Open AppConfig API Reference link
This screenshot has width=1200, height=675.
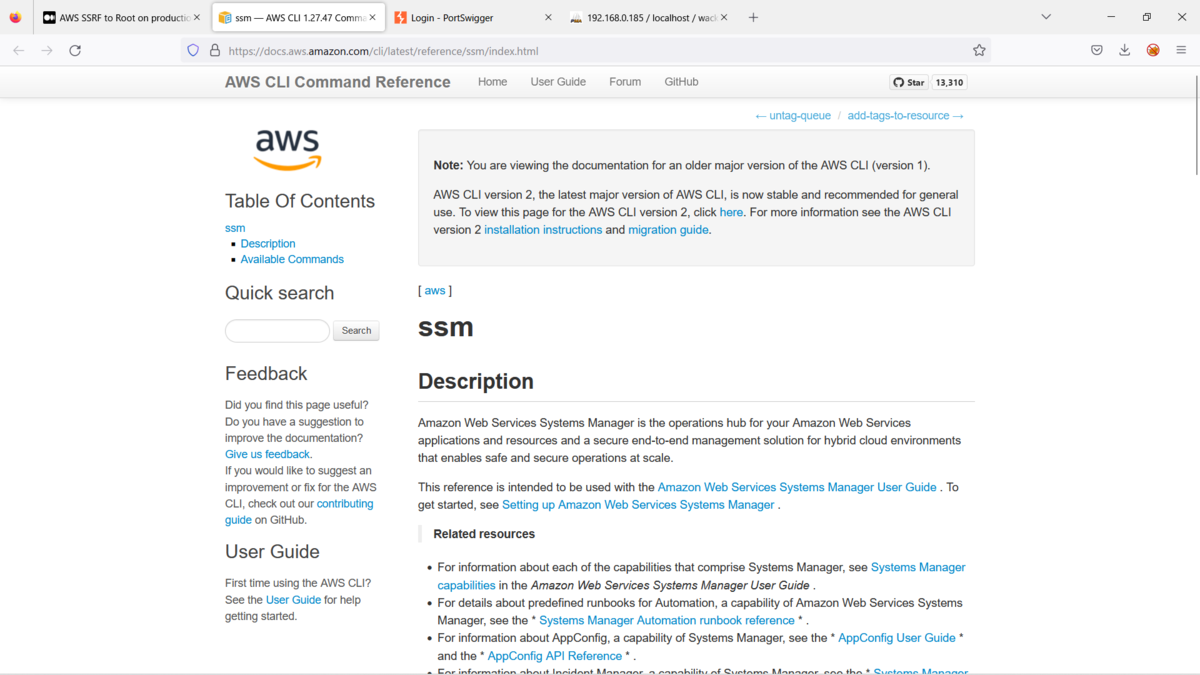tap(555, 656)
